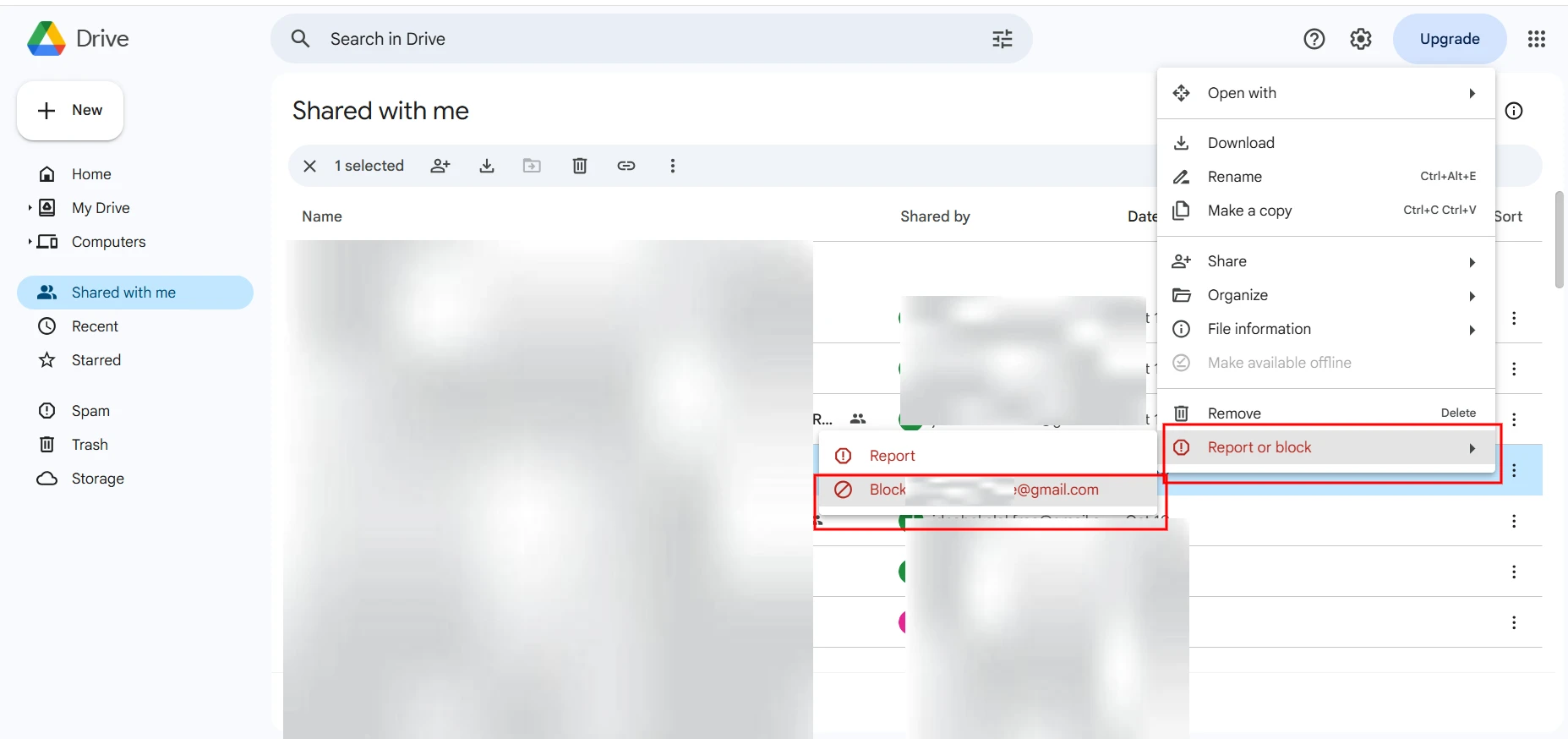Choose Rename in the context menu
Viewport: 1568px width, 739px height.
coord(1234,177)
